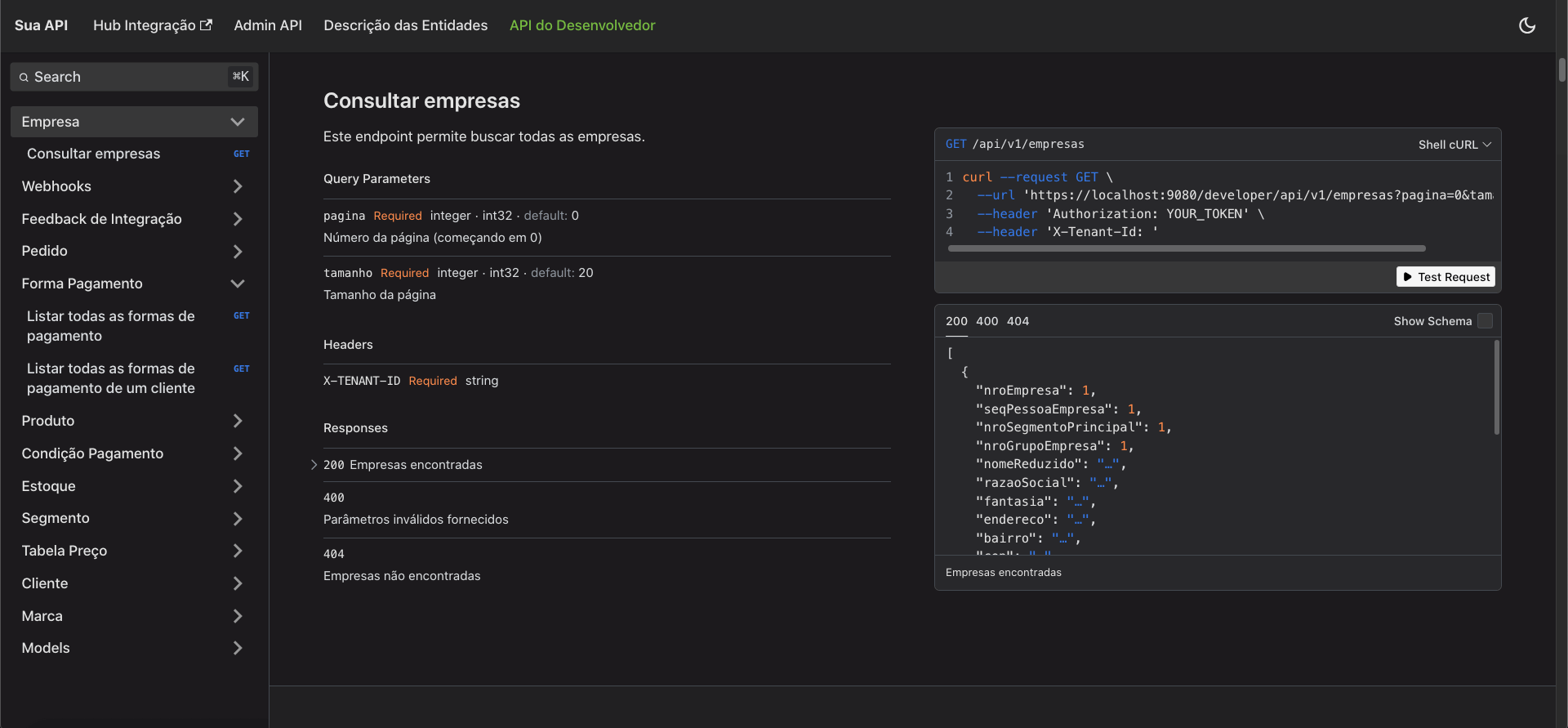This screenshot has width=1568, height=728.
Task: Toggle the dark mode moon icon
Action: 1526,25
